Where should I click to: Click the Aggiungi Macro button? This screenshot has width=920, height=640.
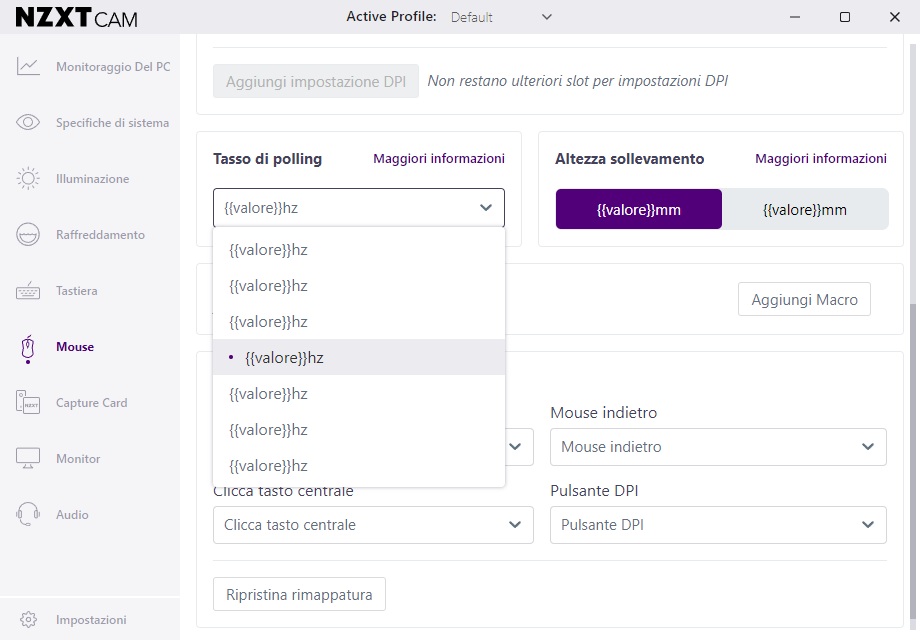coord(804,300)
